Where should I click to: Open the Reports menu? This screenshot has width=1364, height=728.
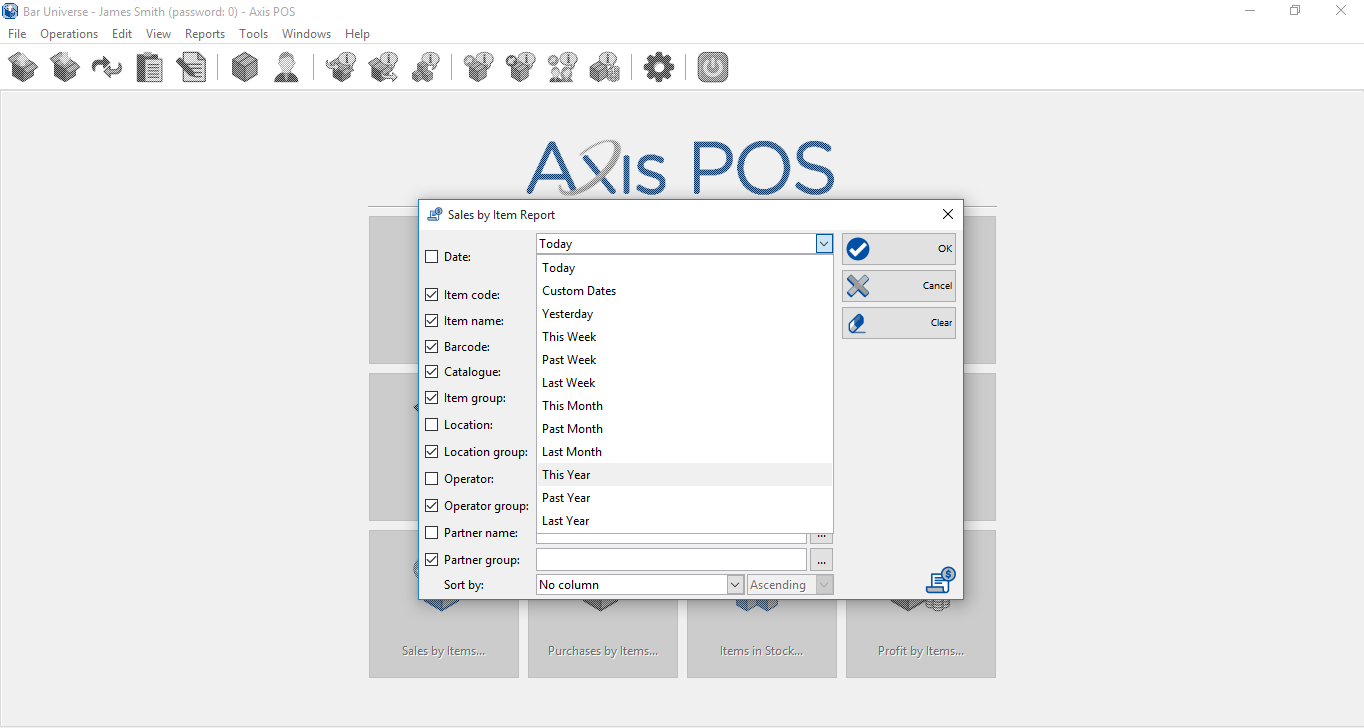coord(205,34)
